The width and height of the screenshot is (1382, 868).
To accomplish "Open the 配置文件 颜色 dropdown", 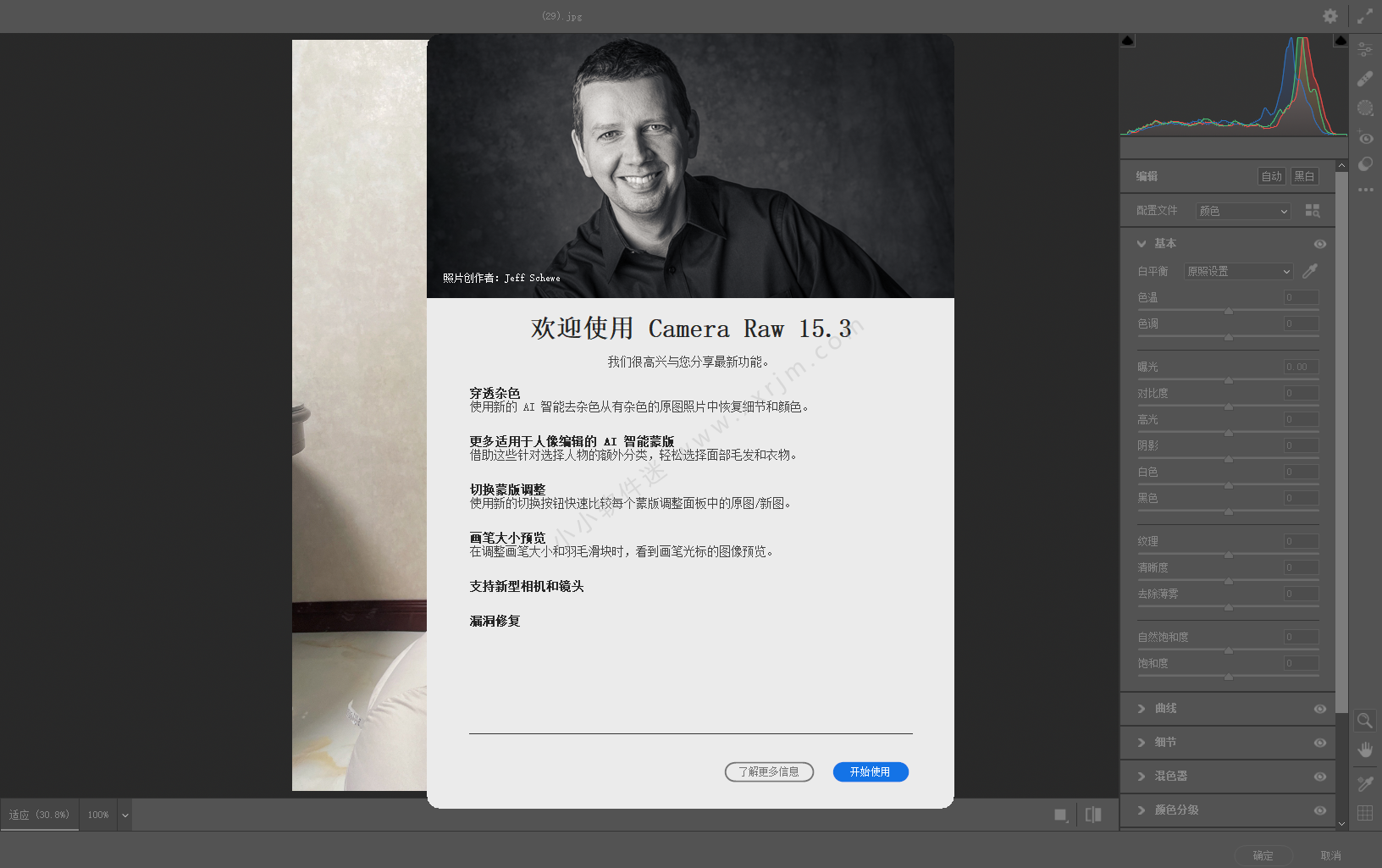I will tap(1243, 211).
